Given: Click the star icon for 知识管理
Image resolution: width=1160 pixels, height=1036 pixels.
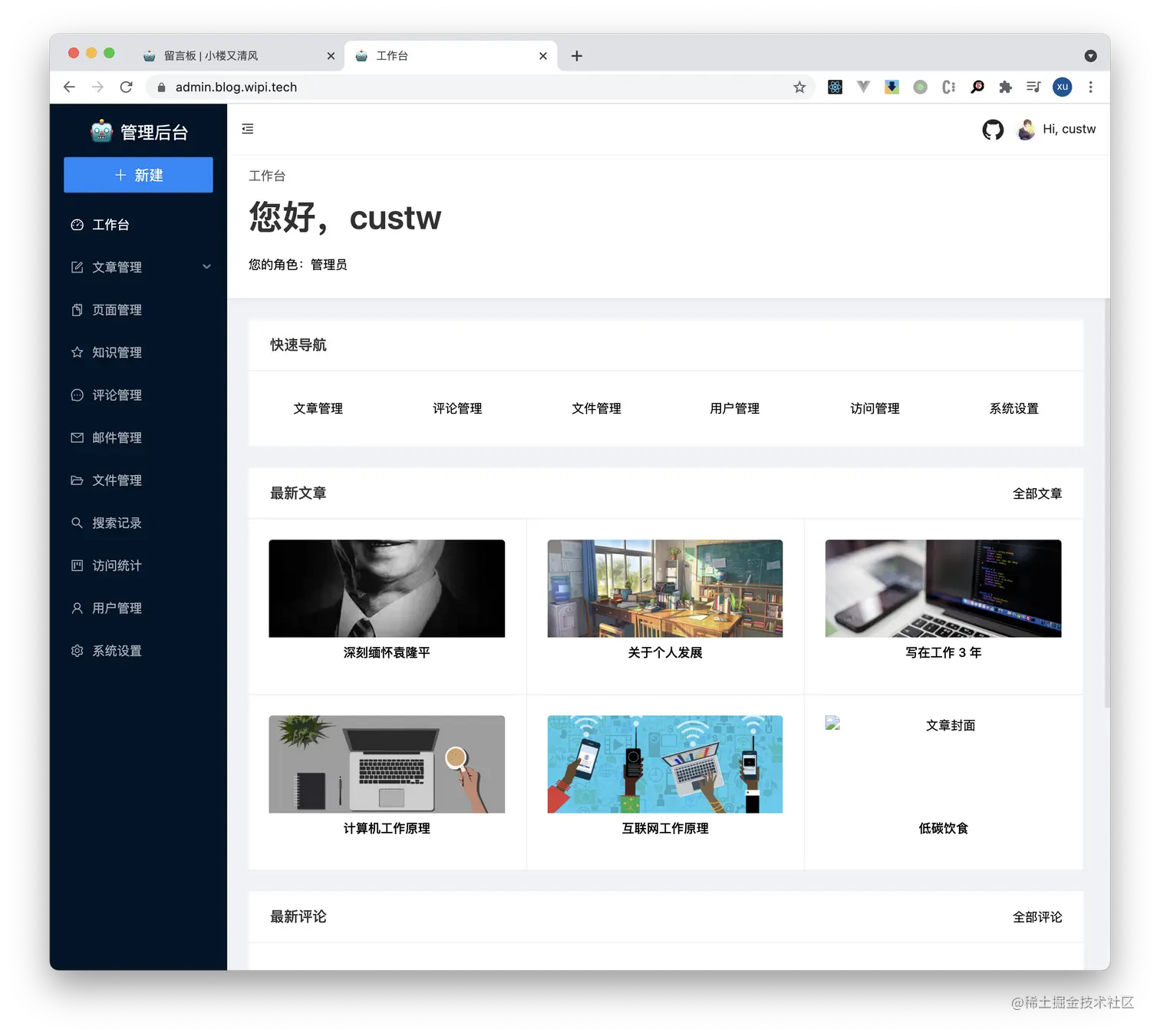Looking at the screenshot, I should (x=77, y=352).
